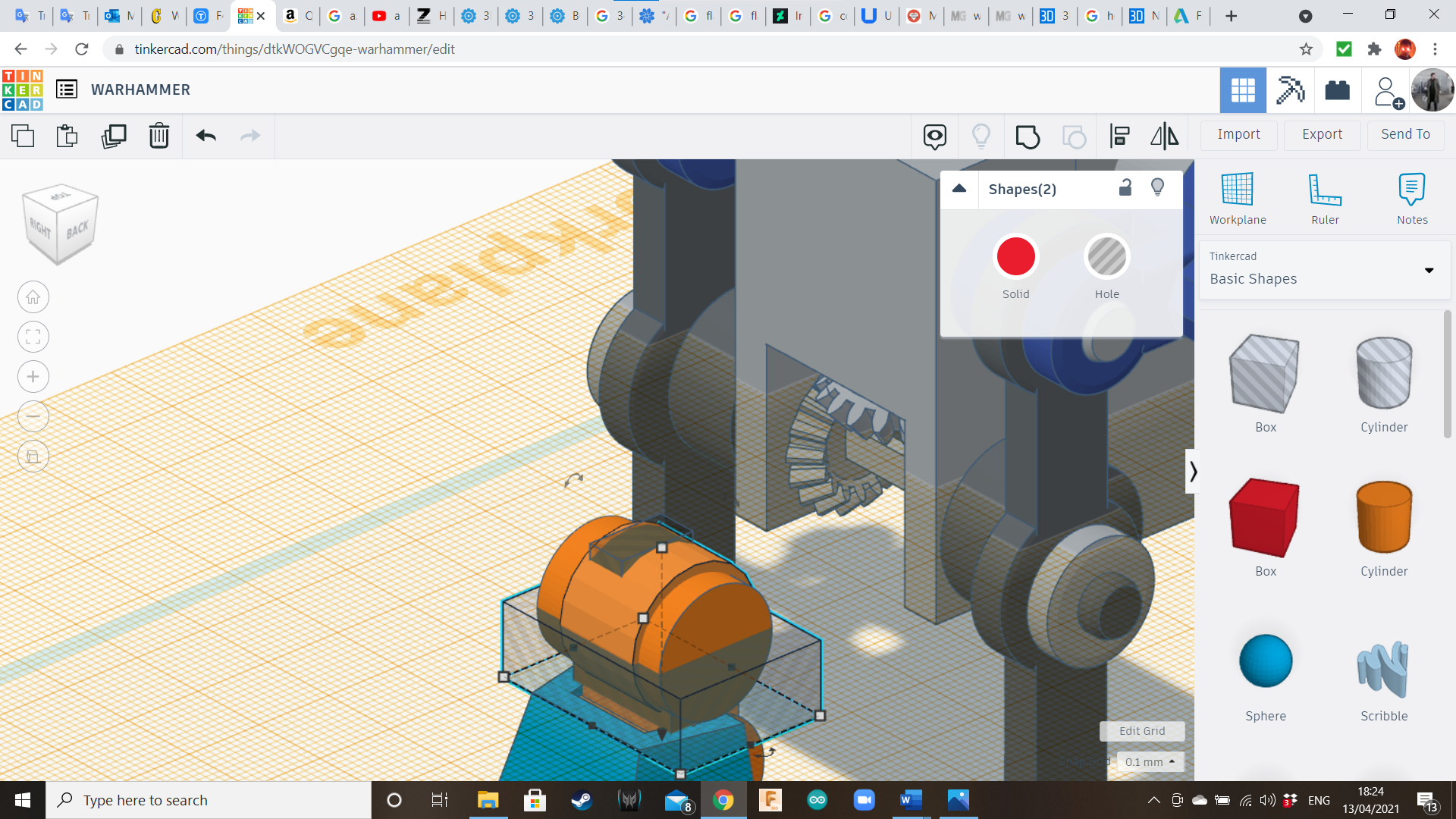This screenshot has width=1456, height=819.
Task: Delete the selected shapes with the trash icon
Action: point(159,136)
